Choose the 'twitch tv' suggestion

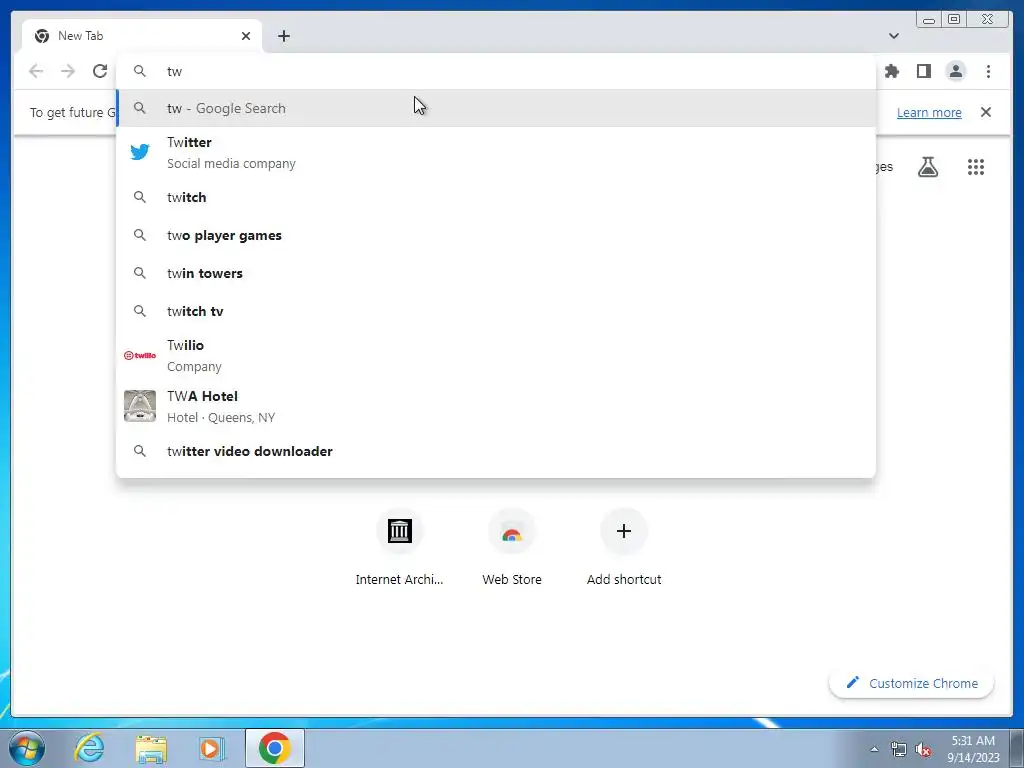pyautogui.click(x=496, y=311)
